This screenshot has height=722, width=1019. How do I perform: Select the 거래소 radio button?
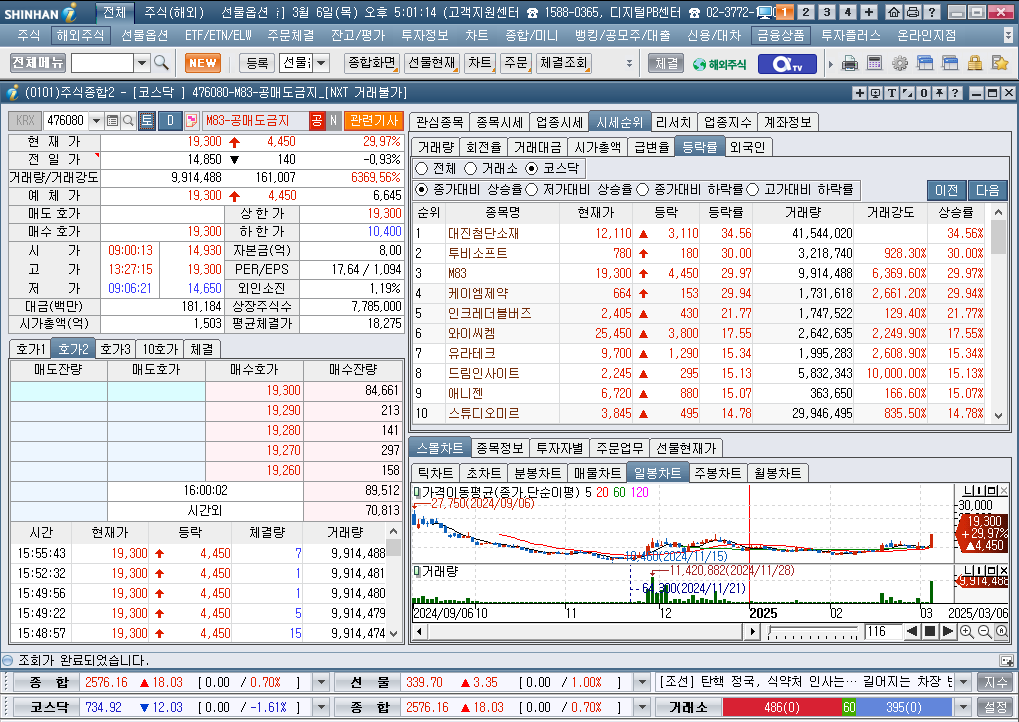pyautogui.click(x=471, y=168)
